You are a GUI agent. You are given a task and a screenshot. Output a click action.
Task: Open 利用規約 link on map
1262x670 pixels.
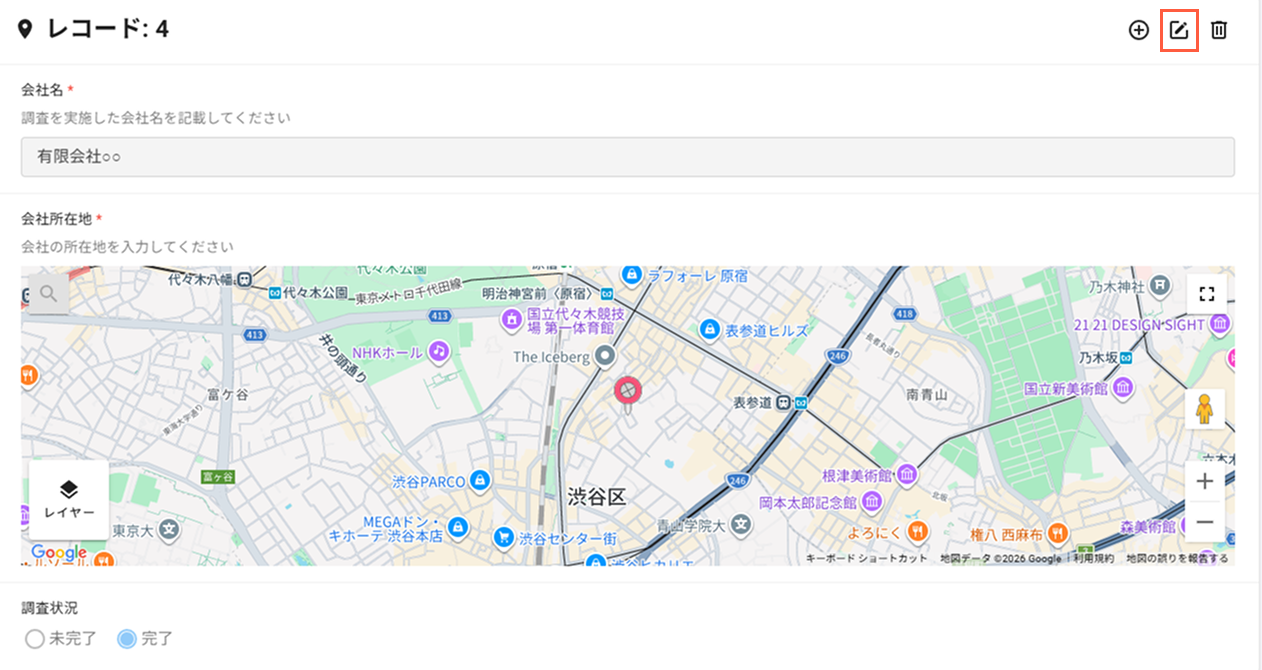tap(1093, 558)
